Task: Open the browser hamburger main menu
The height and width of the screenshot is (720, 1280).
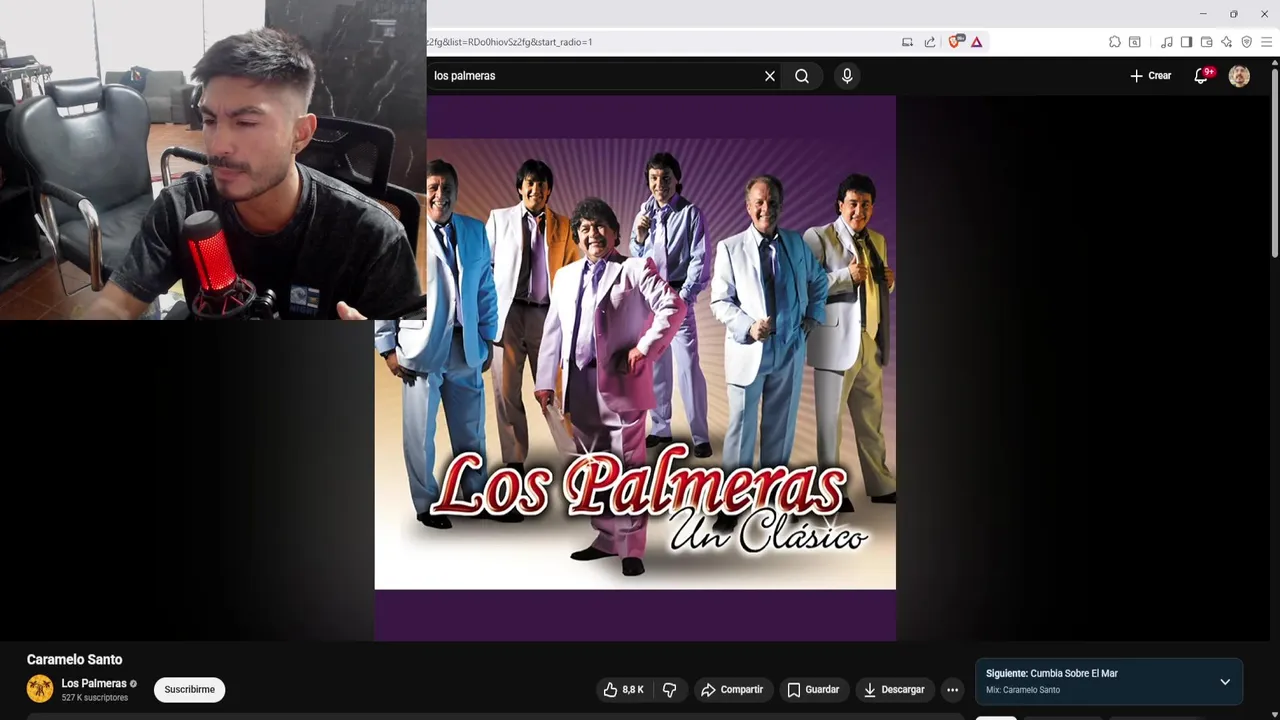Action: click(1266, 42)
